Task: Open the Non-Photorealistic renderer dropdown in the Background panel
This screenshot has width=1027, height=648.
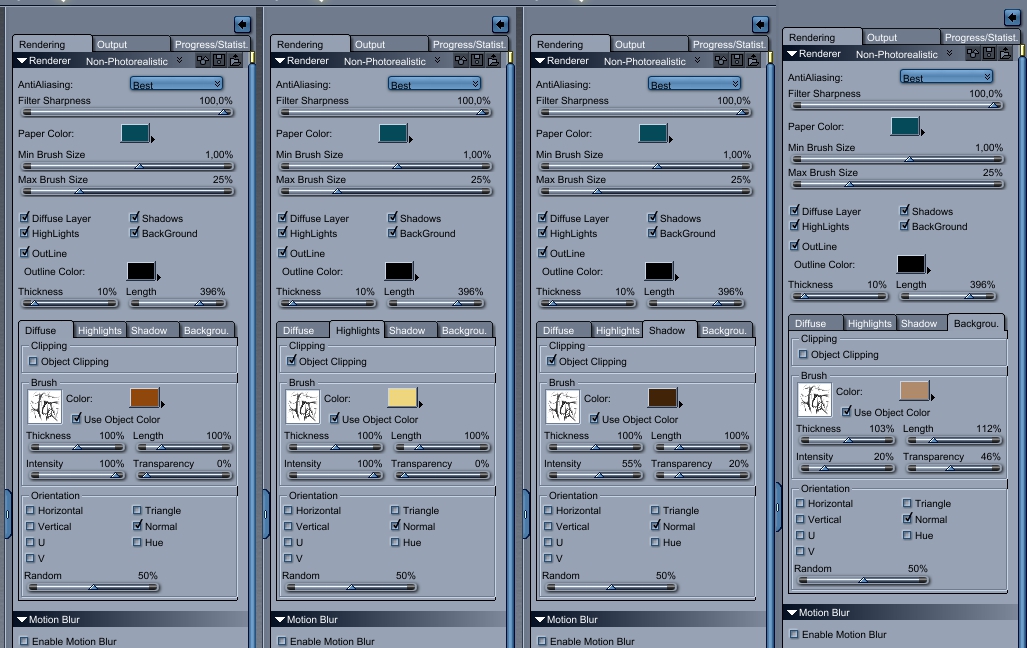Action: pos(905,54)
